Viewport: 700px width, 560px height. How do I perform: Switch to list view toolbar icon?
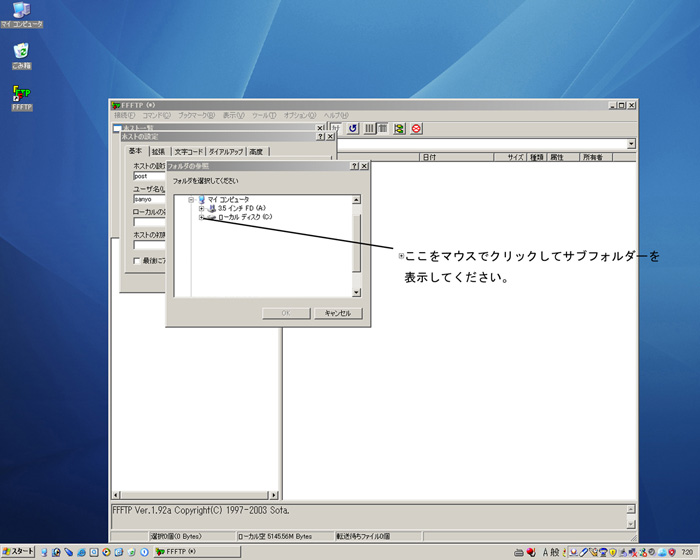(x=369, y=129)
